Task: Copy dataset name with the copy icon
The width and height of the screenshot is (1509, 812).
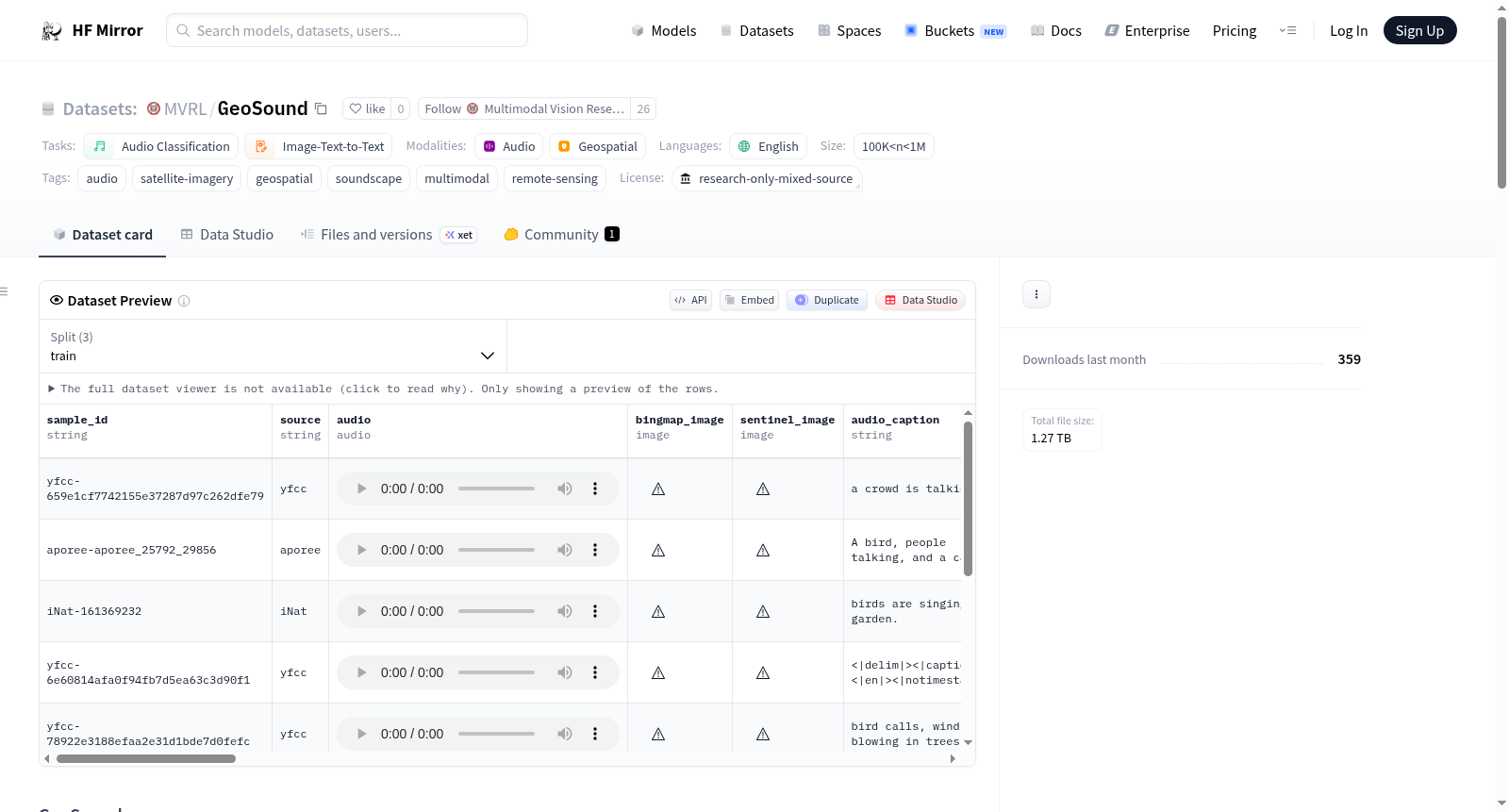Action: [x=321, y=108]
